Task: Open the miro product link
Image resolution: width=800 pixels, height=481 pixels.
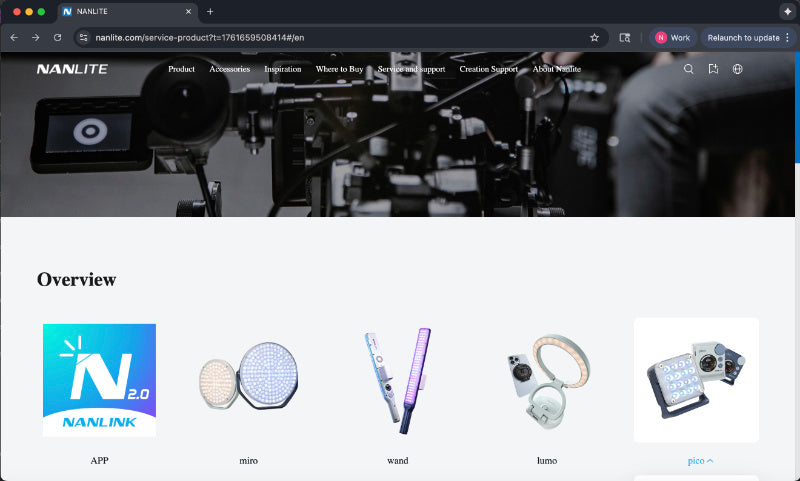Action: tap(249, 460)
